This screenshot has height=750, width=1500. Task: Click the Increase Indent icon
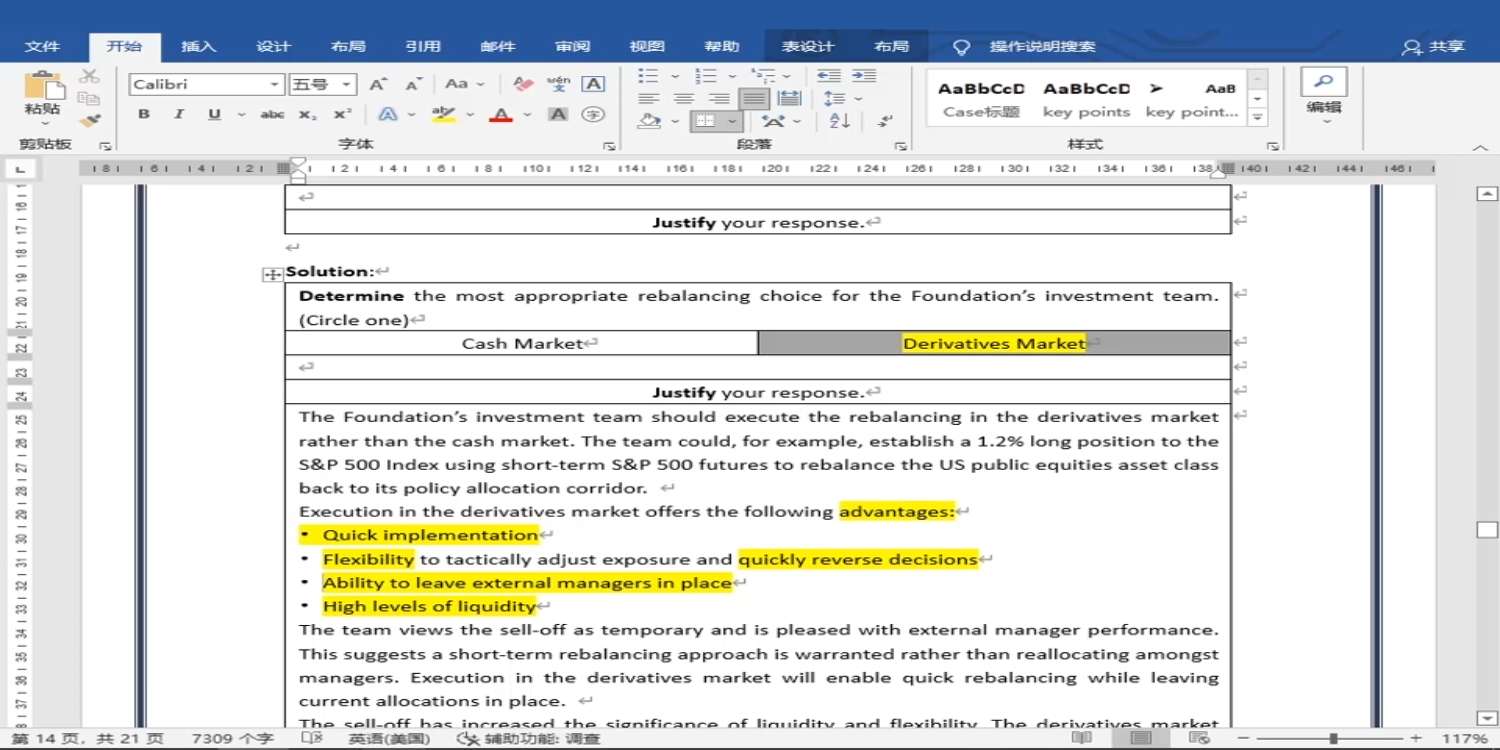point(863,76)
